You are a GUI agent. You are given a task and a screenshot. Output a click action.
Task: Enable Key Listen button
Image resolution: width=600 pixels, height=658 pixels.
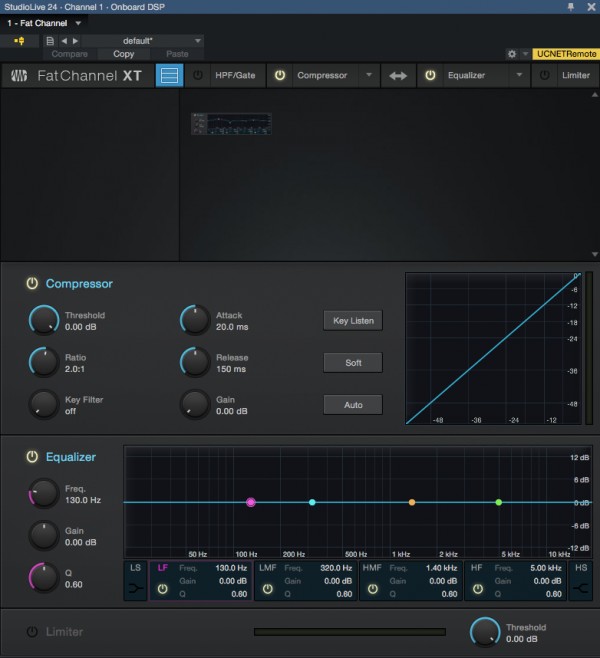coord(353,321)
